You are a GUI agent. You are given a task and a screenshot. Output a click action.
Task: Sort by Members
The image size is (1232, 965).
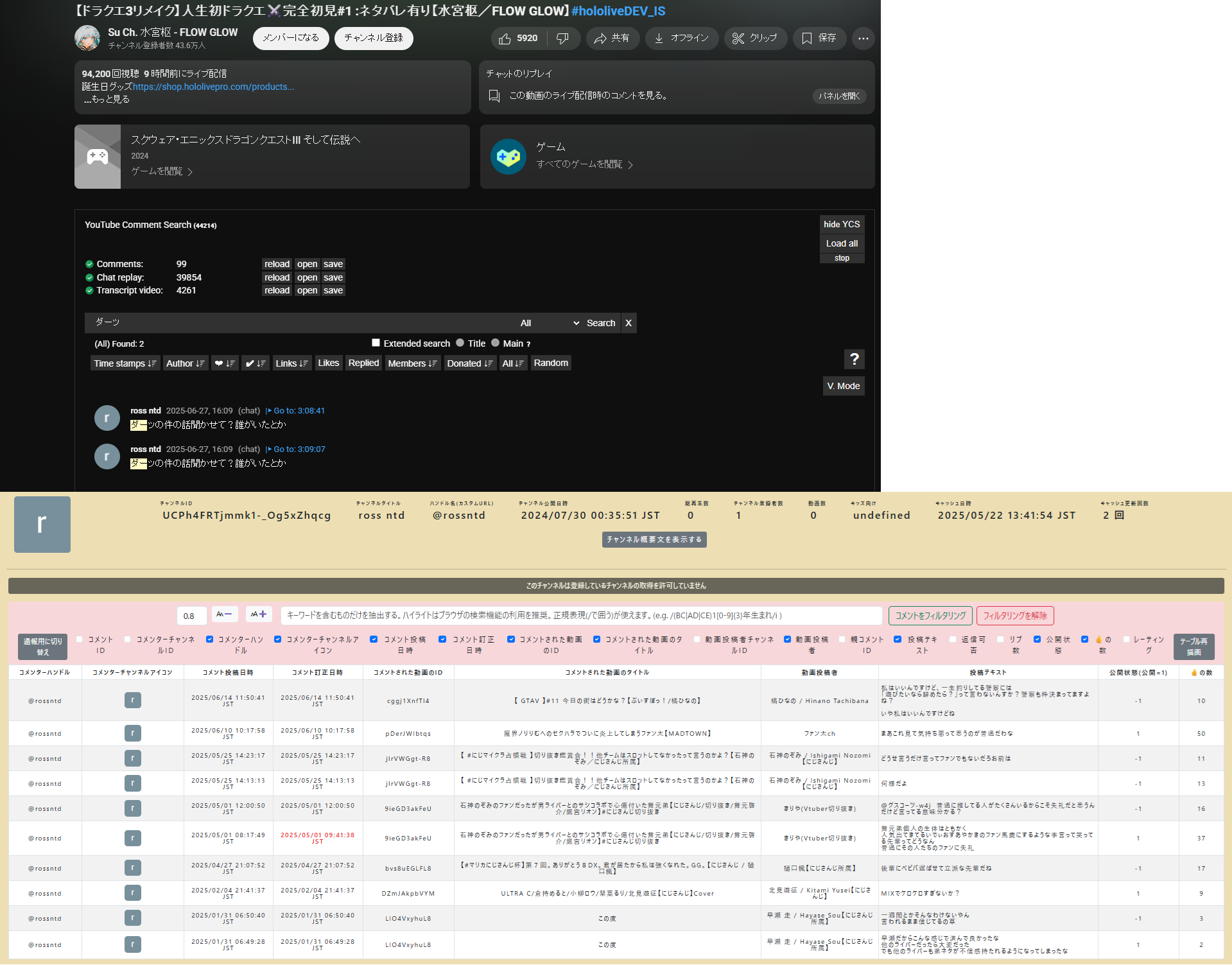(413, 363)
